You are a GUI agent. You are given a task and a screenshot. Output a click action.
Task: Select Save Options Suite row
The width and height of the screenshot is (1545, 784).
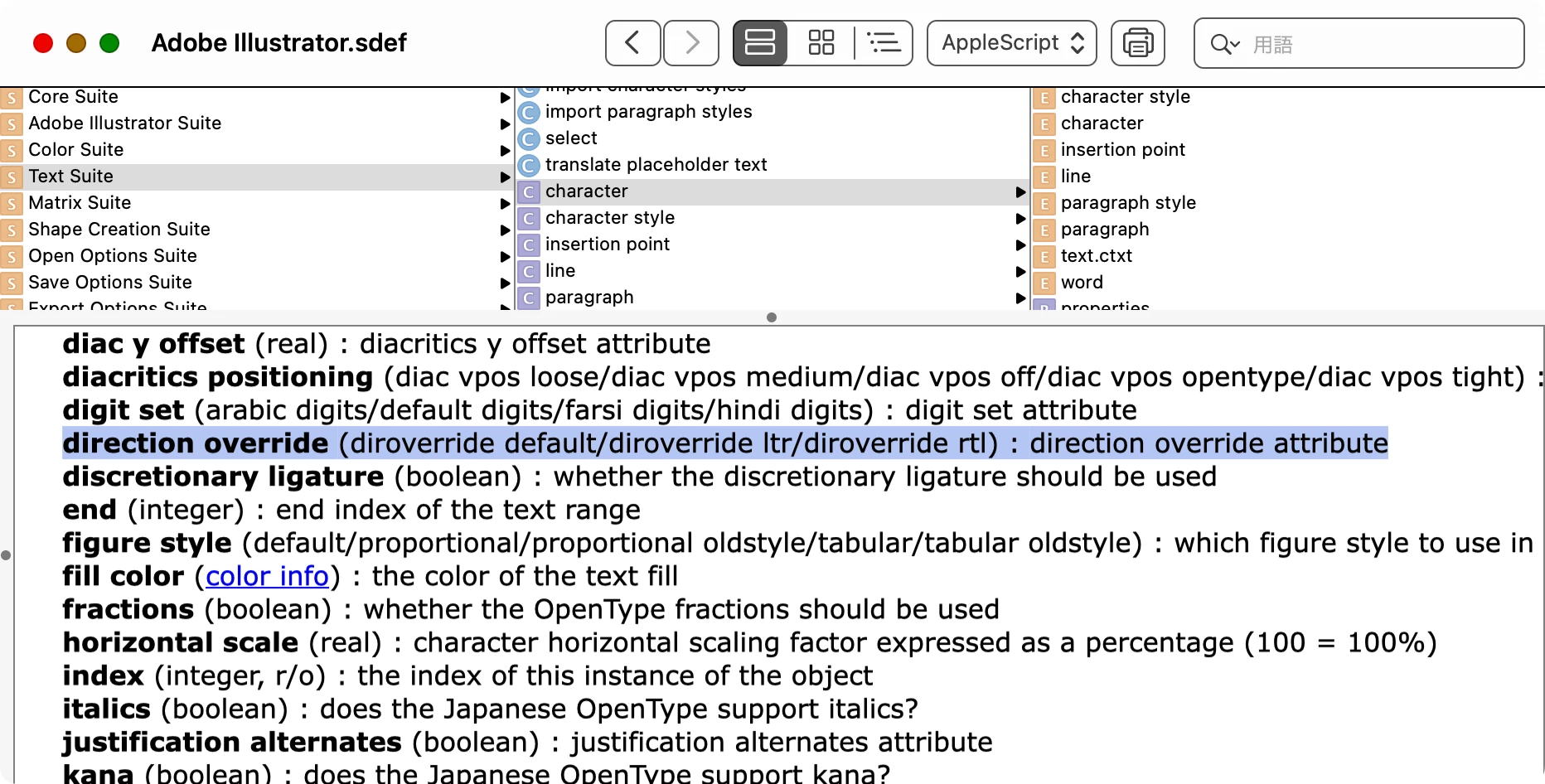[x=255, y=283]
